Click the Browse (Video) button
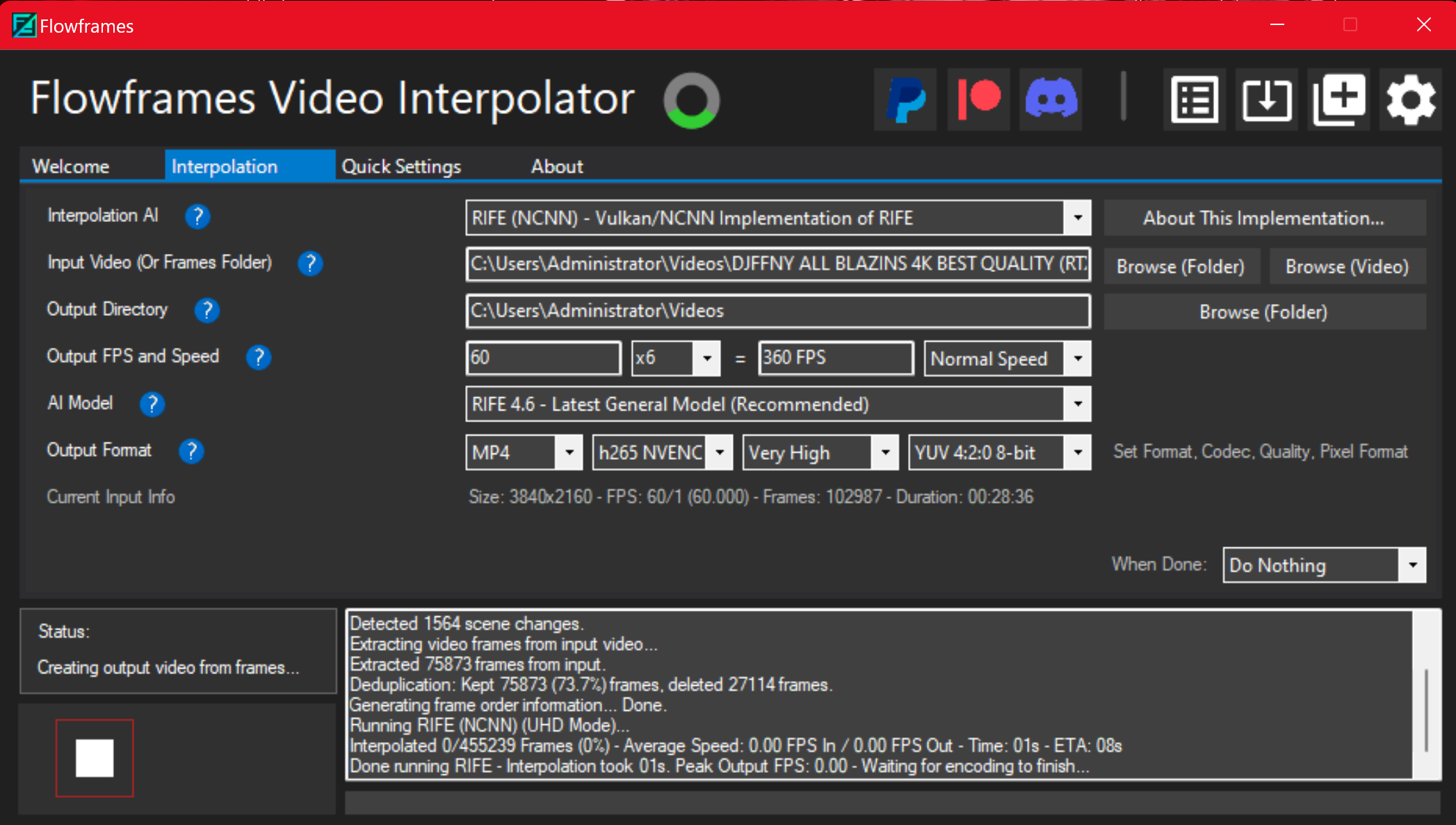 [x=1348, y=266]
